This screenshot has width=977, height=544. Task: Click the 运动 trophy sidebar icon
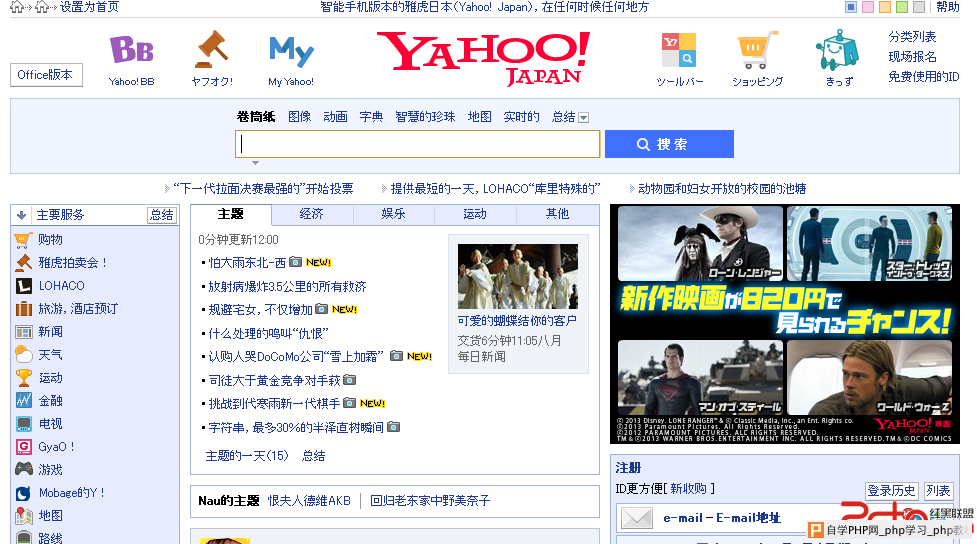(x=24, y=378)
